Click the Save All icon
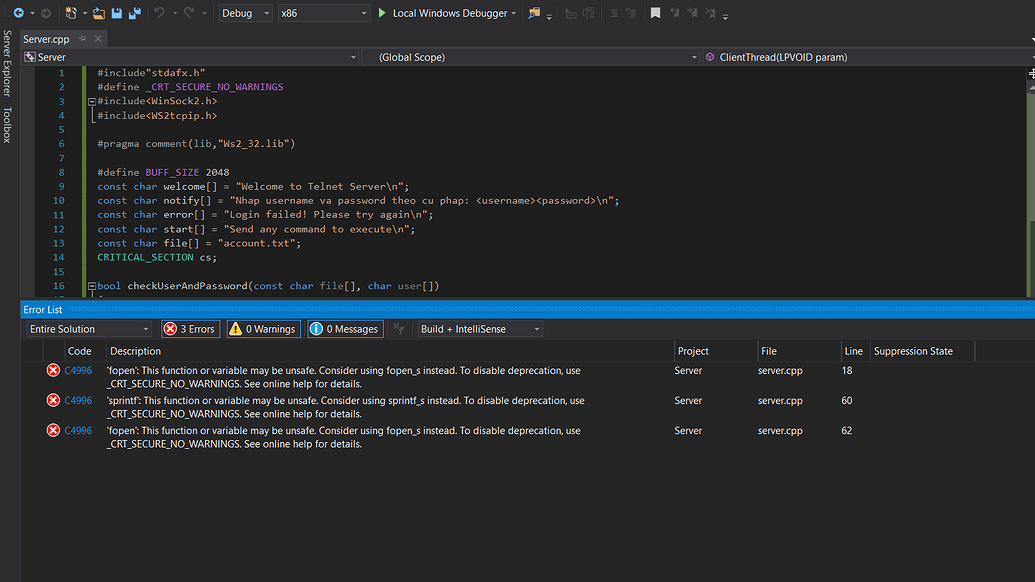Viewport: 1035px width, 582px height. click(x=134, y=13)
